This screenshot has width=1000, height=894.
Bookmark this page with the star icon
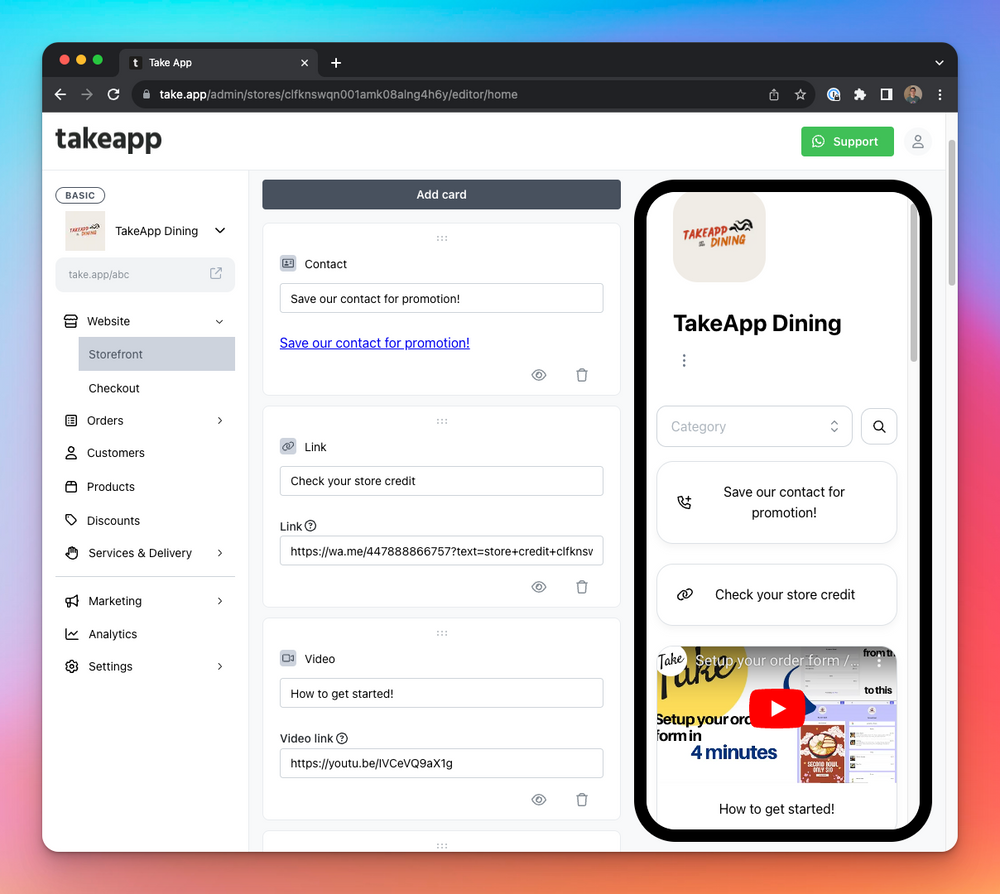click(800, 95)
